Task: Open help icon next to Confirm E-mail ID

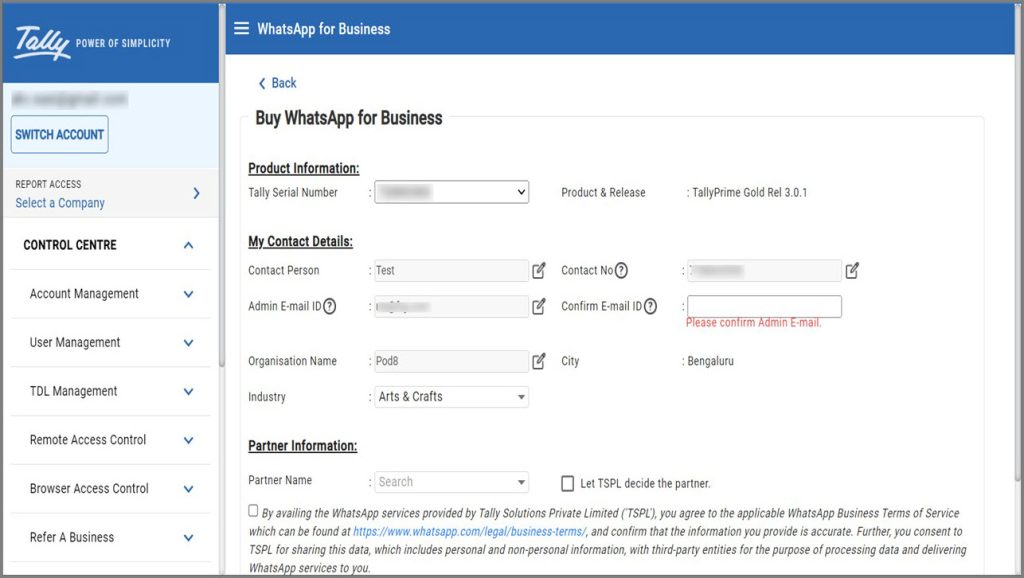Action: (650, 306)
